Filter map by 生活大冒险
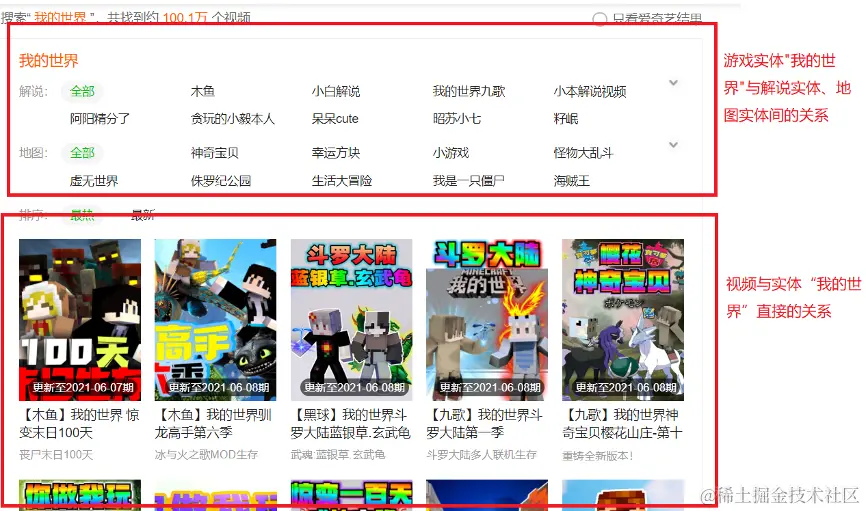866x512 pixels. [x=342, y=181]
